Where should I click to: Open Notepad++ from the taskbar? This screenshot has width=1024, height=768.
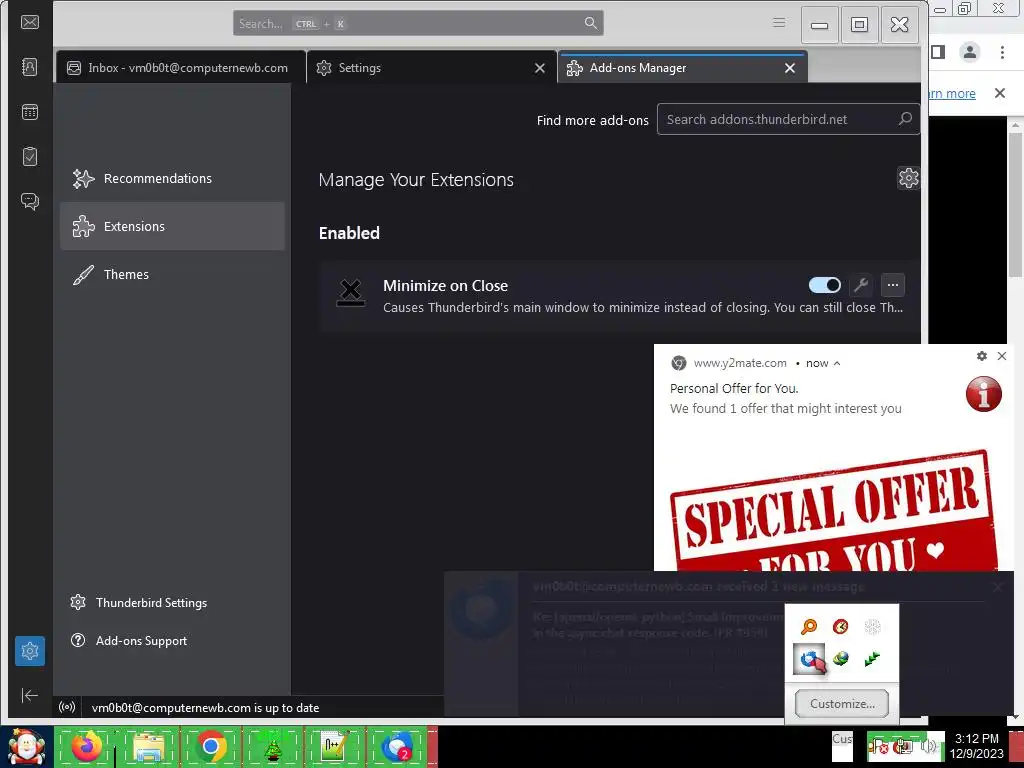[336, 746]
